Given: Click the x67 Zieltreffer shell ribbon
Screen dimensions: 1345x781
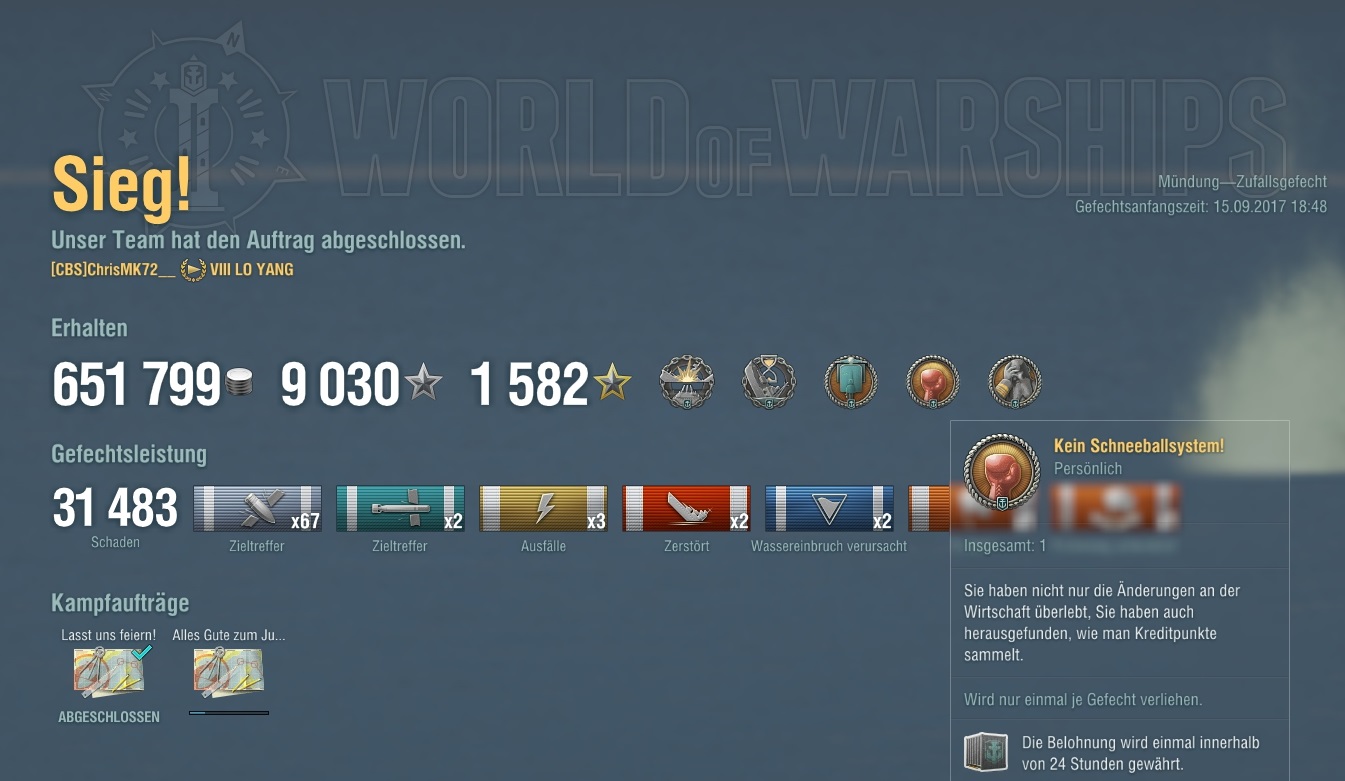Looking at the screenshot, I should (257, 508).
